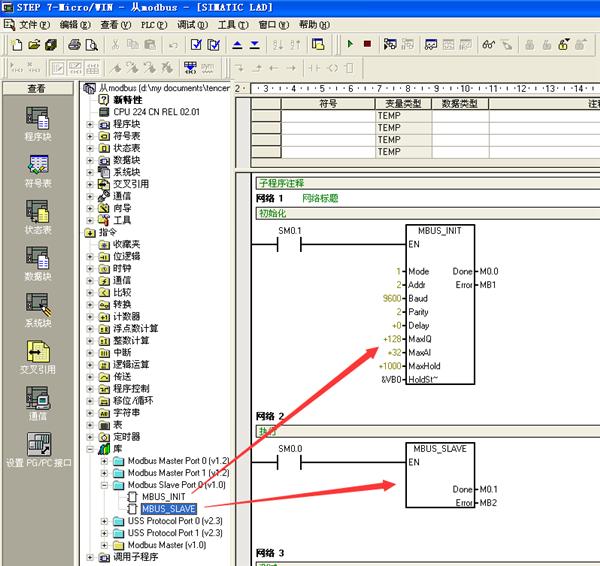Image resolution: width=600 pixels, height=566 pixels.
Task: Click the 数据类型 column header
Action: [460, 104]
